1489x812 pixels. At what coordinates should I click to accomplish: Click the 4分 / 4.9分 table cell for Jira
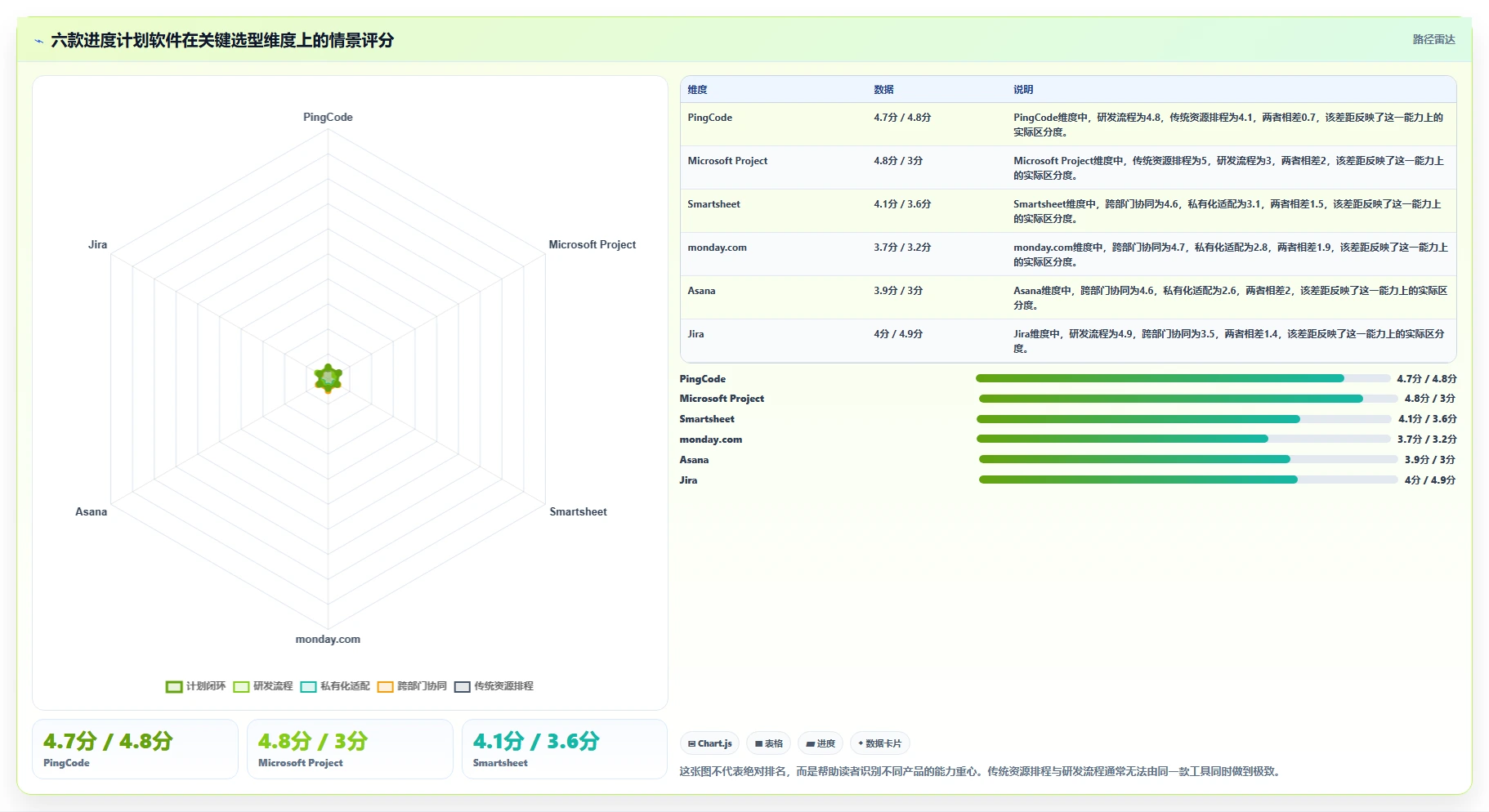coord(898,334)
